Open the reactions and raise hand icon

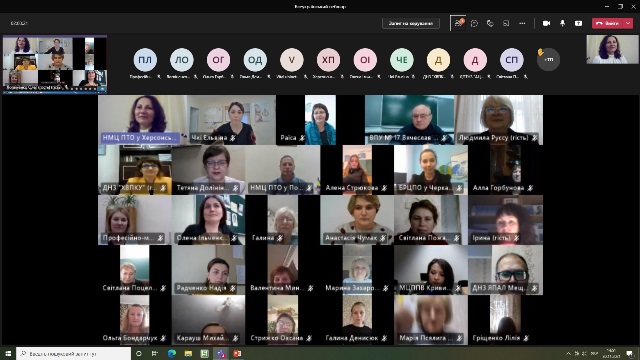[x=490, y=23]
